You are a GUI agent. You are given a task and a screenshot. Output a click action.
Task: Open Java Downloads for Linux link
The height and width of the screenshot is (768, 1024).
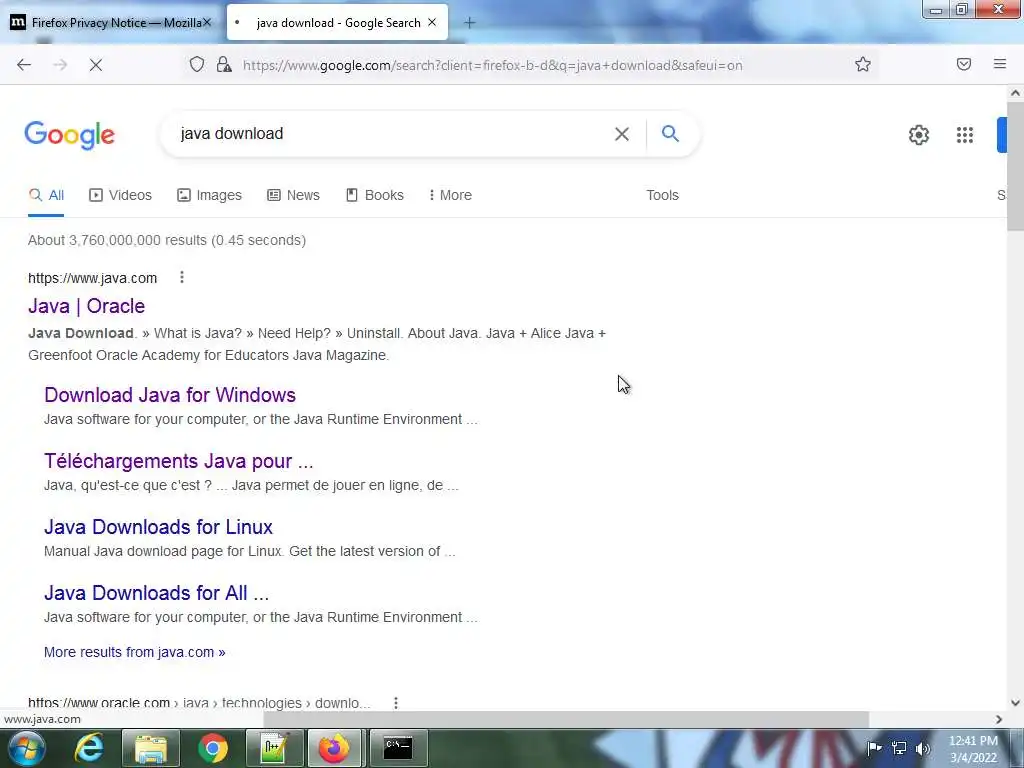coord(158,526)
